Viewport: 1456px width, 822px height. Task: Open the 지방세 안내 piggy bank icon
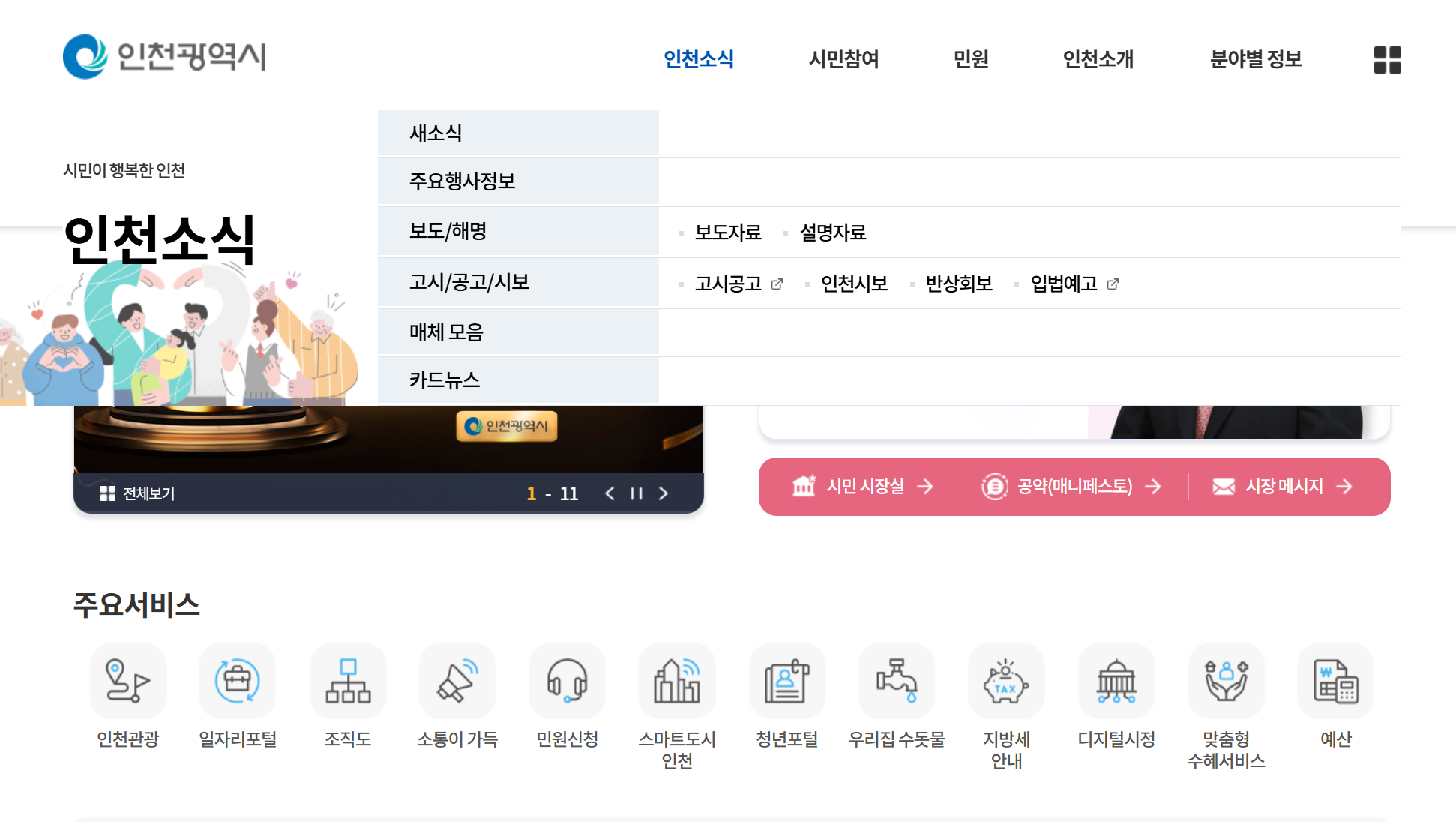pos(1006,681)
